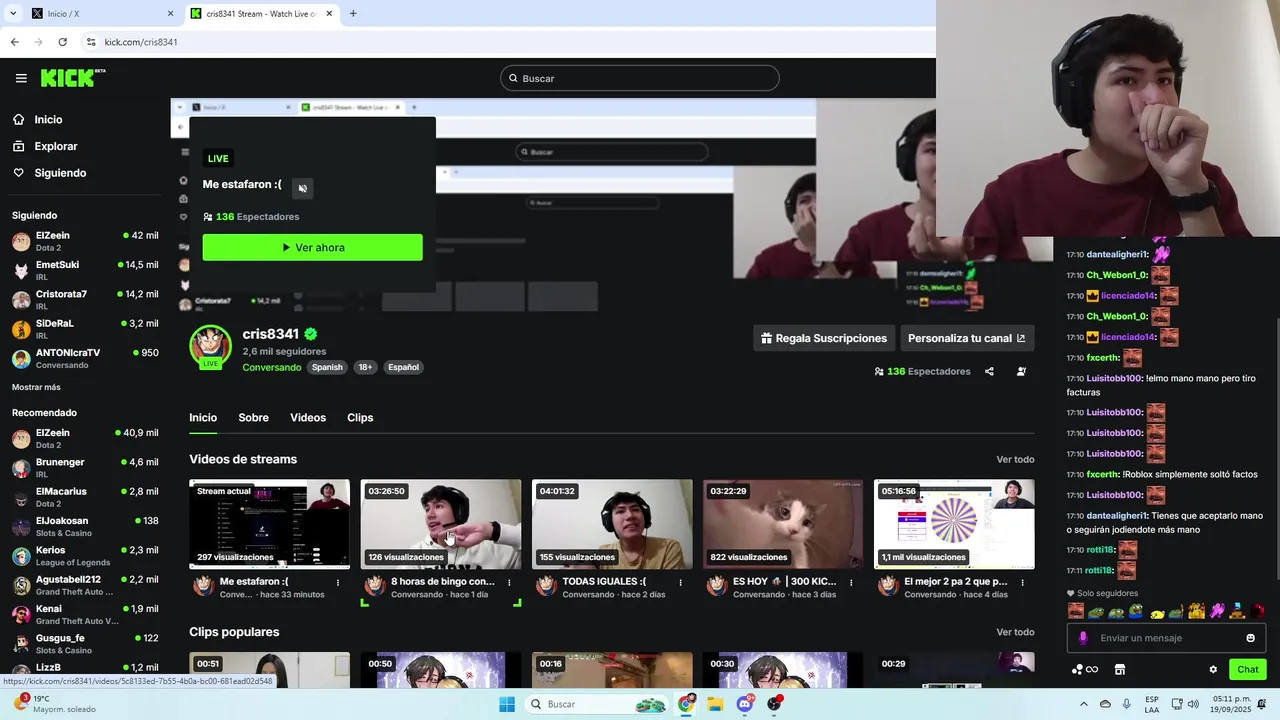Open File Explorer from the taskbar
1280x720 pixels.
[715, 704]
